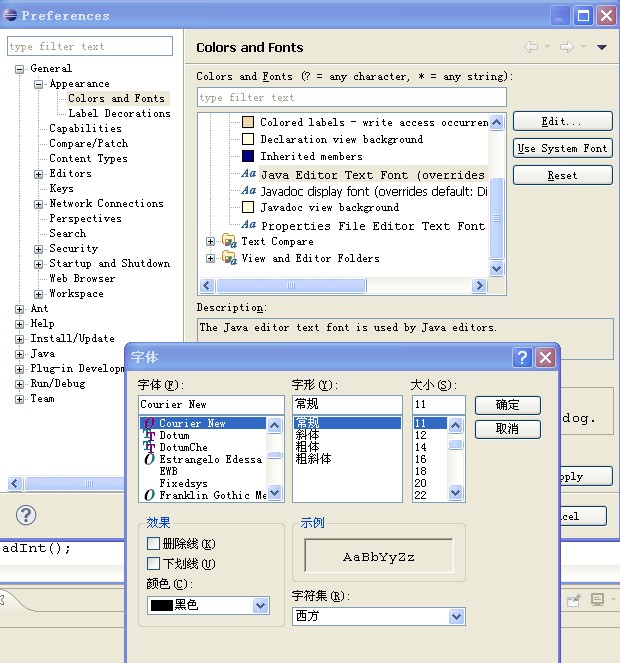Select font size 14 in the size list
Viewport: 620px width, 663px height.
[x=421, y=447]
